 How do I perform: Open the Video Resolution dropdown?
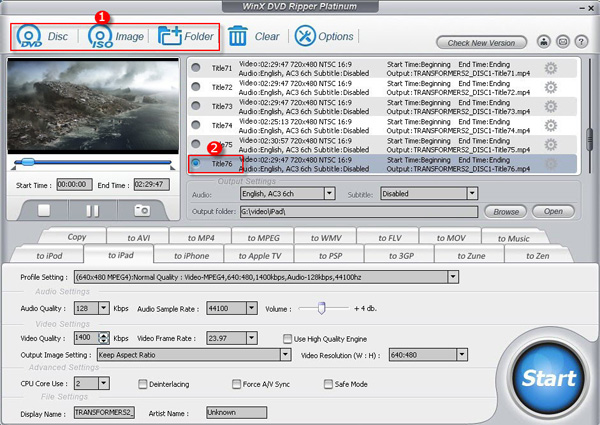pos(462,355)
